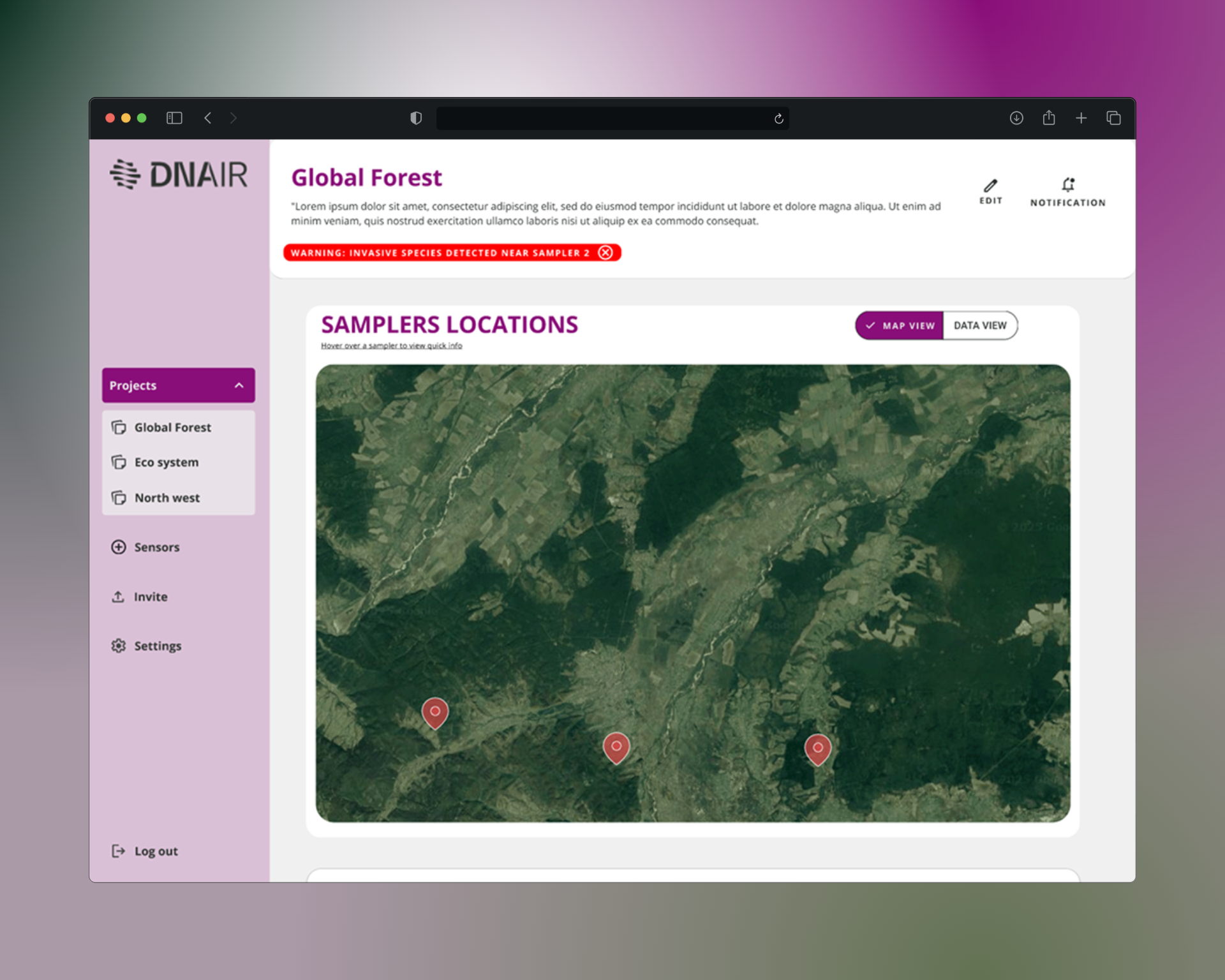The image size is (1225, 980).
Task: Click the hover-over sampler info link
Action: point(391,346)
